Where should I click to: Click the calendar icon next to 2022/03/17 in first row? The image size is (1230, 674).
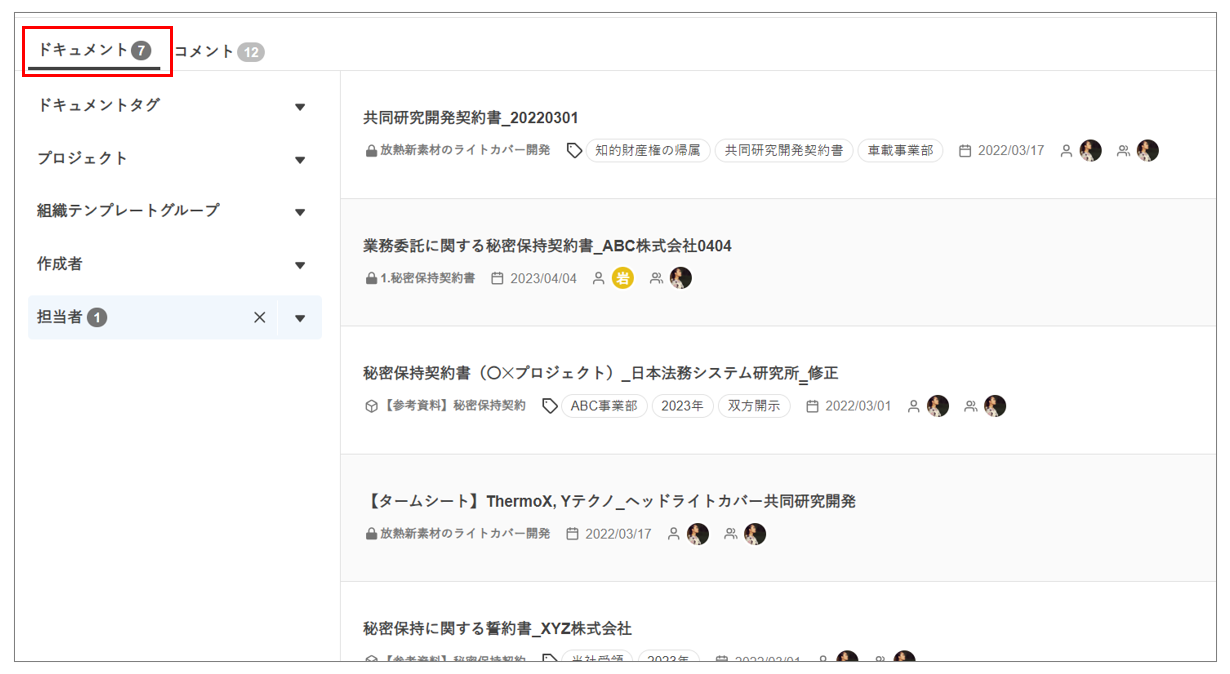(x=965, y=151)
